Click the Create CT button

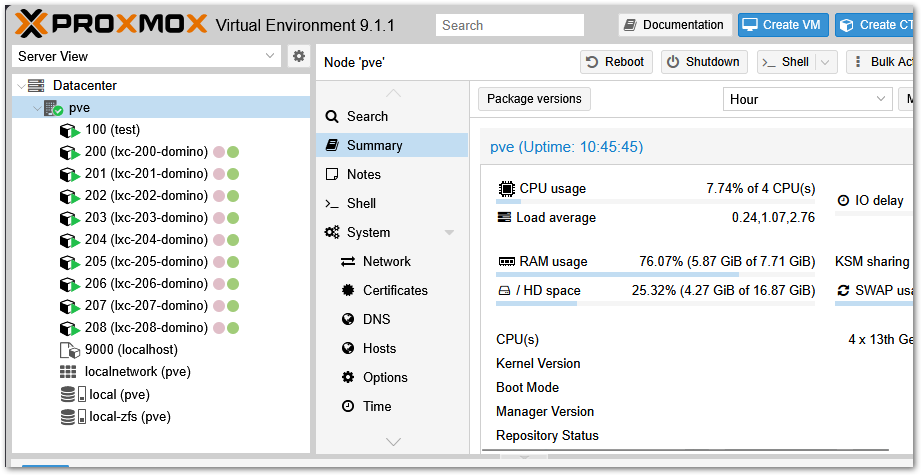[x=874, y=25]
